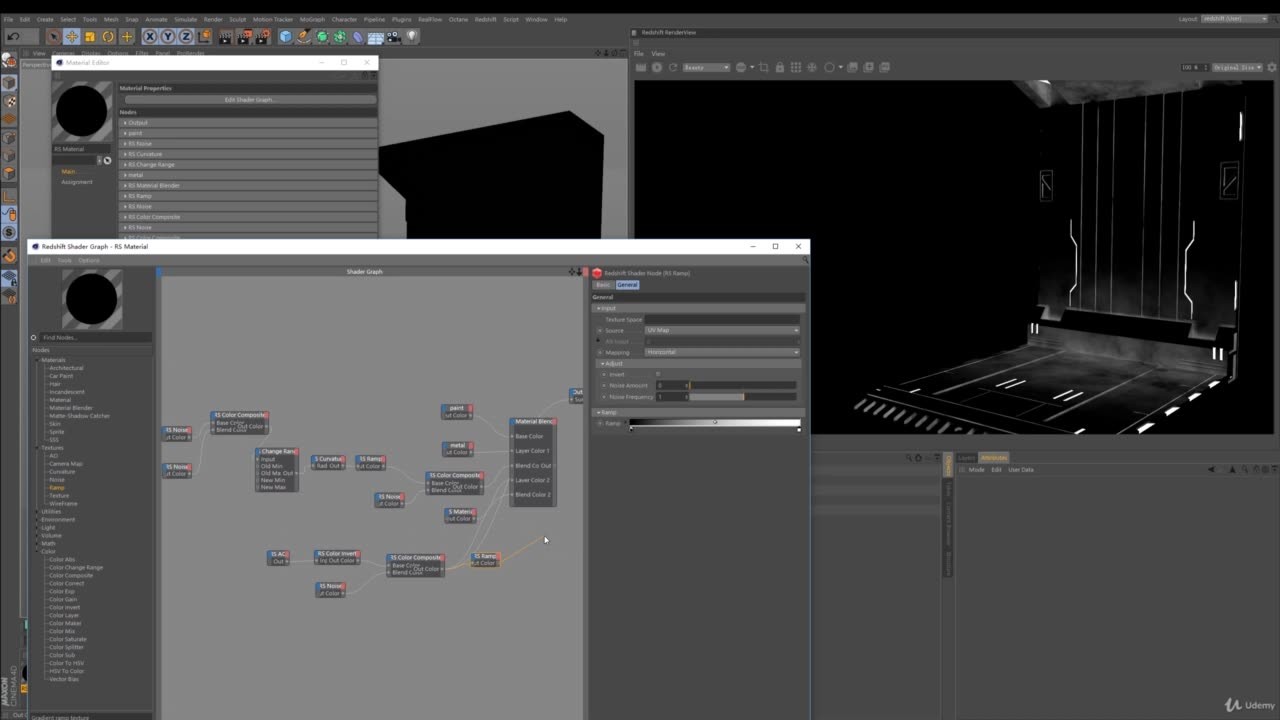Click the lock icon in RenderView toolbar
Image resolution: width=1280 pixels, height=720 pixels.
(x=780, y=67)
